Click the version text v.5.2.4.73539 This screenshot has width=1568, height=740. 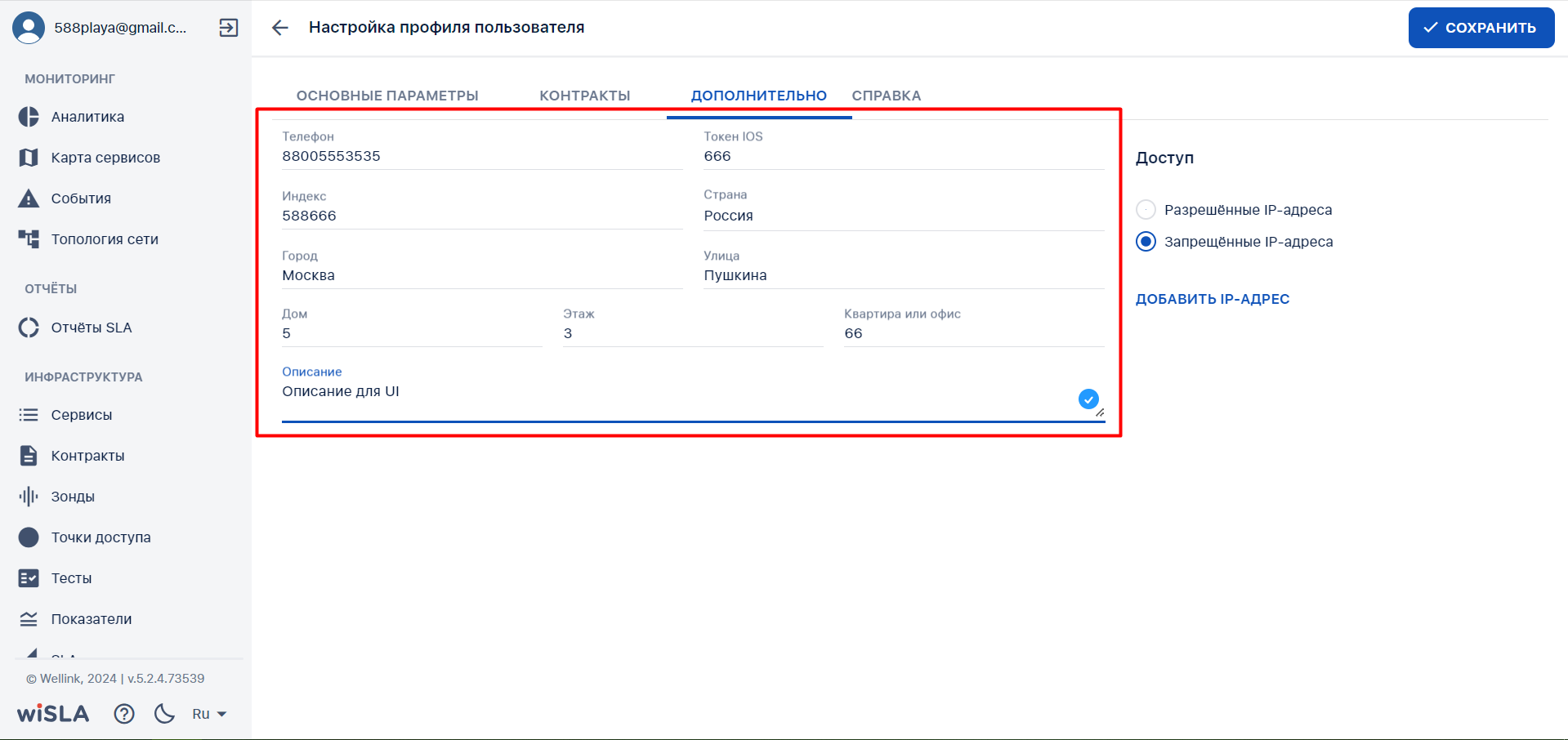(166, 679)
